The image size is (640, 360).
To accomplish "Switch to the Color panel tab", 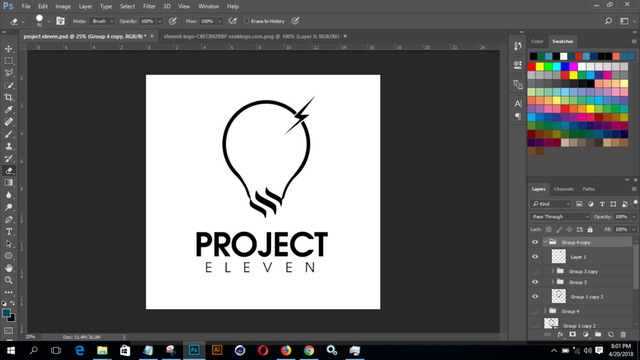I will click(537, 41).
